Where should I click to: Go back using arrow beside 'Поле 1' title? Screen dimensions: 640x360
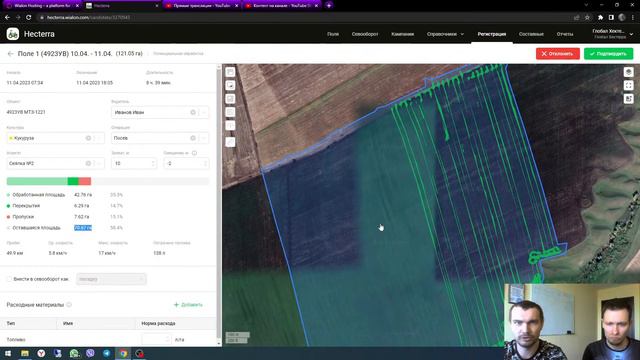[10, 54]
